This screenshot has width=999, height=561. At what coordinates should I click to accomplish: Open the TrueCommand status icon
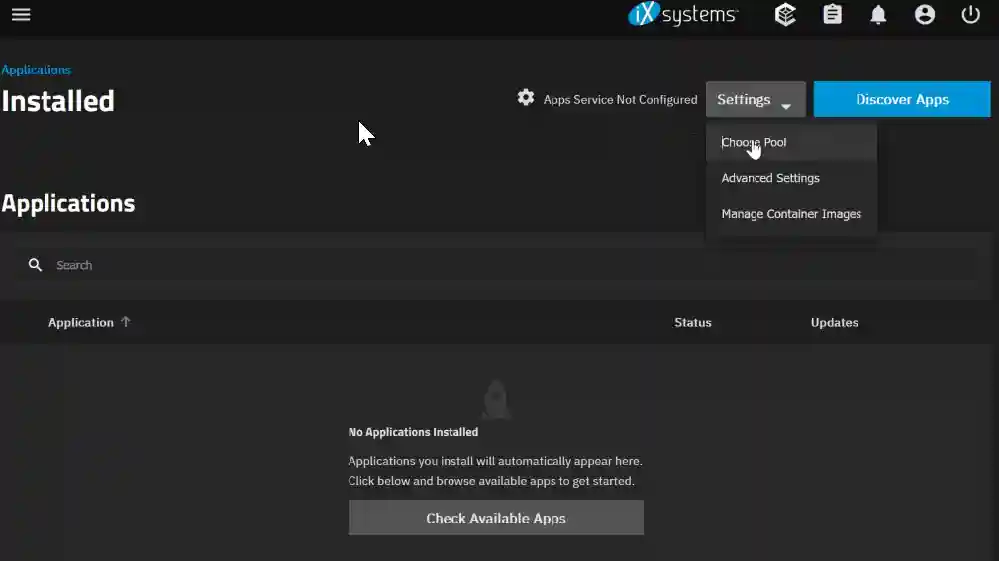point(785,14)
